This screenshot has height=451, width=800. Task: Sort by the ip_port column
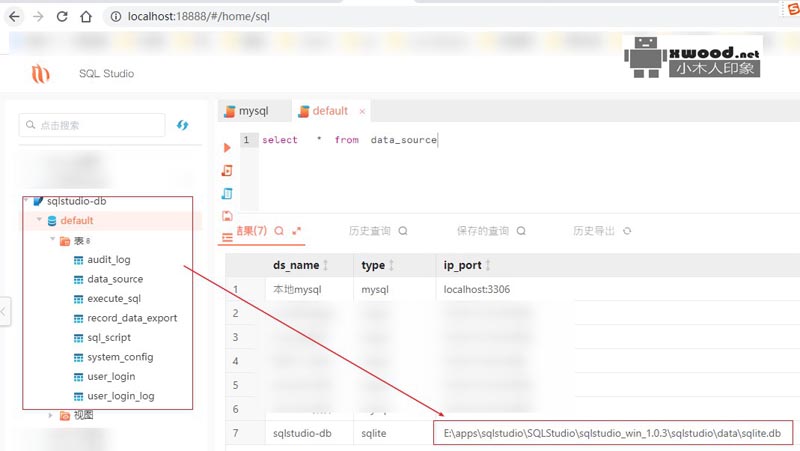(462, 265)
